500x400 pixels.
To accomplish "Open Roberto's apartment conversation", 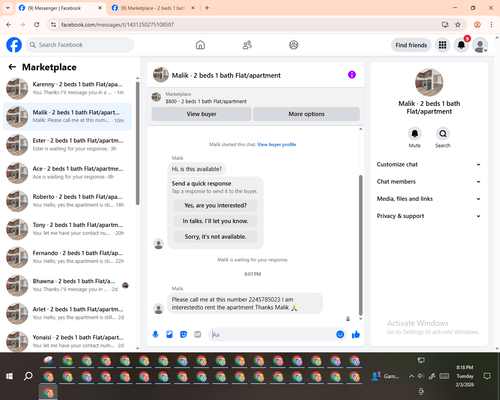I will coord(67,201).
